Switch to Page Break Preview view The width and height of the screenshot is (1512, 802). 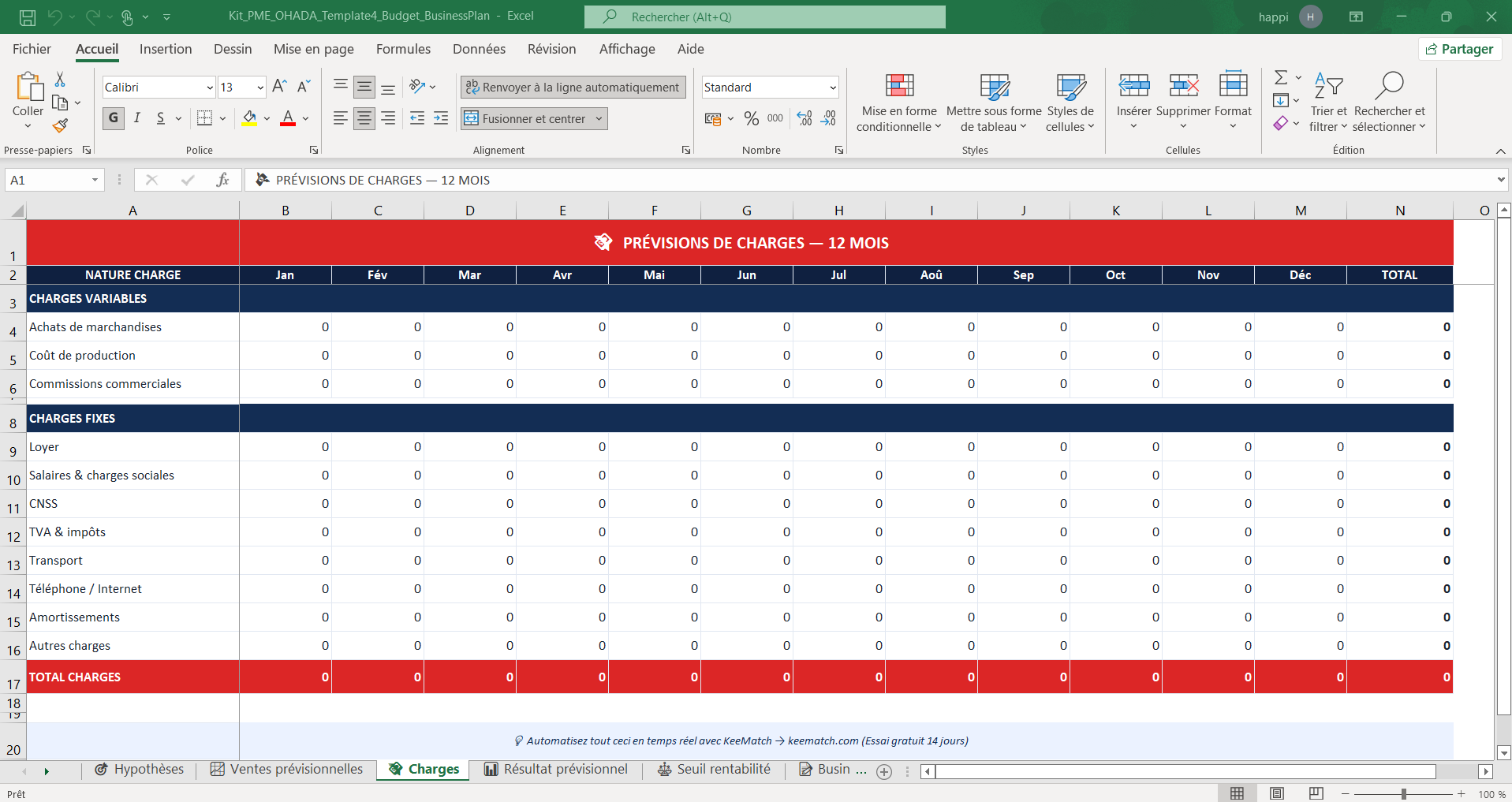click(x=1316, y=793)
